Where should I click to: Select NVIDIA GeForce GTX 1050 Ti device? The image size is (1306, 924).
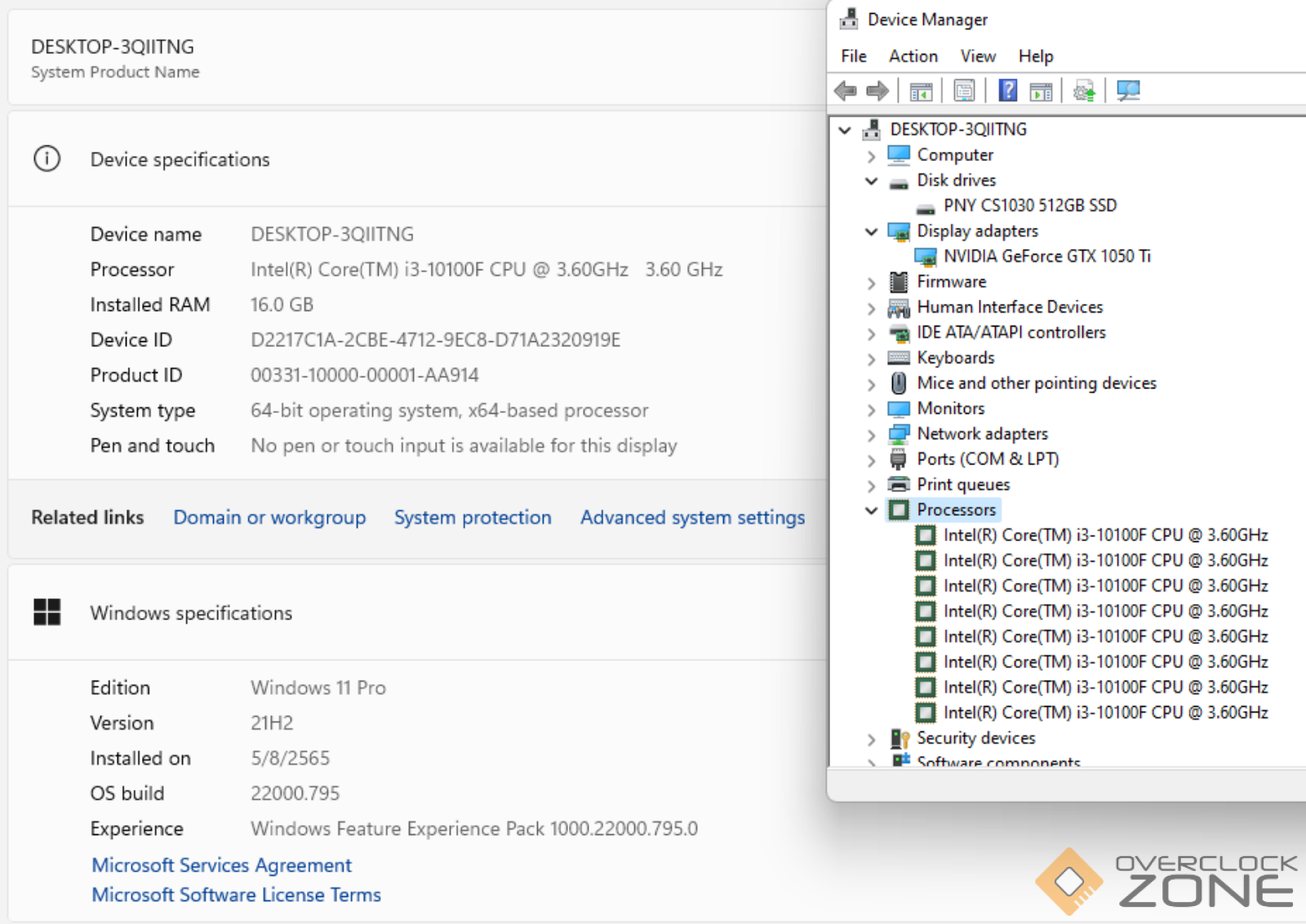click(1046, 256)
